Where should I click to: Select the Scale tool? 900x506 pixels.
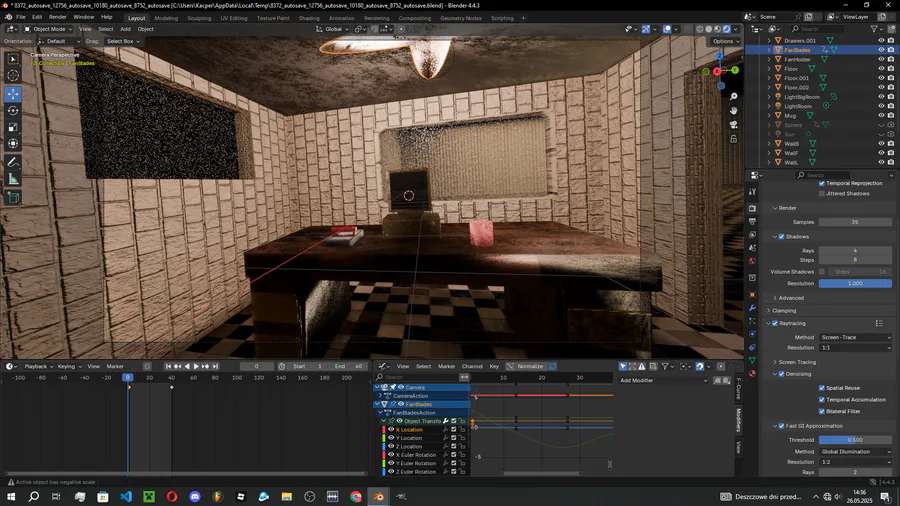coord(13,127)
